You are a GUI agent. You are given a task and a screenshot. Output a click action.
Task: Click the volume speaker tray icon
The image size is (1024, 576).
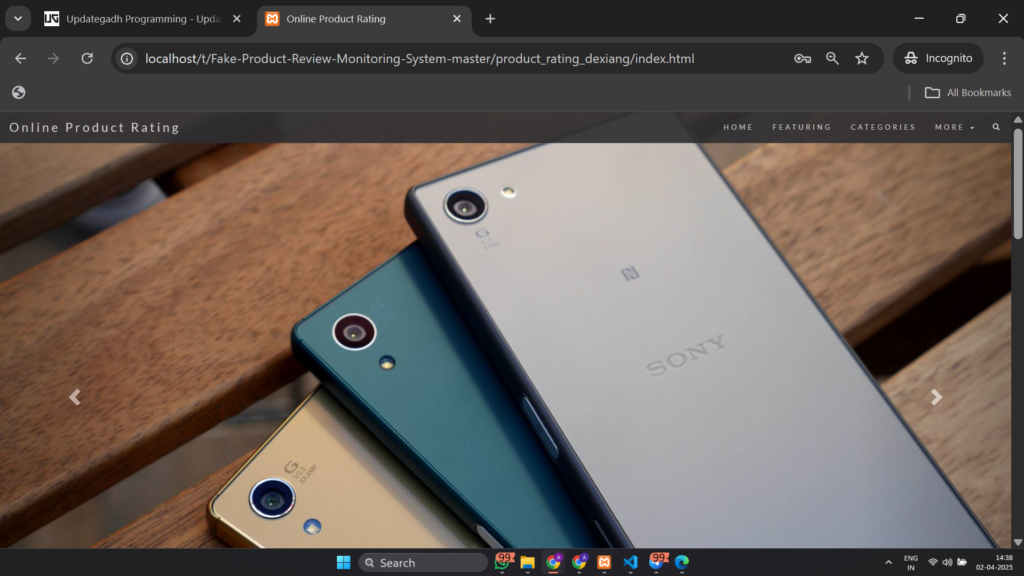coord(947,562)
